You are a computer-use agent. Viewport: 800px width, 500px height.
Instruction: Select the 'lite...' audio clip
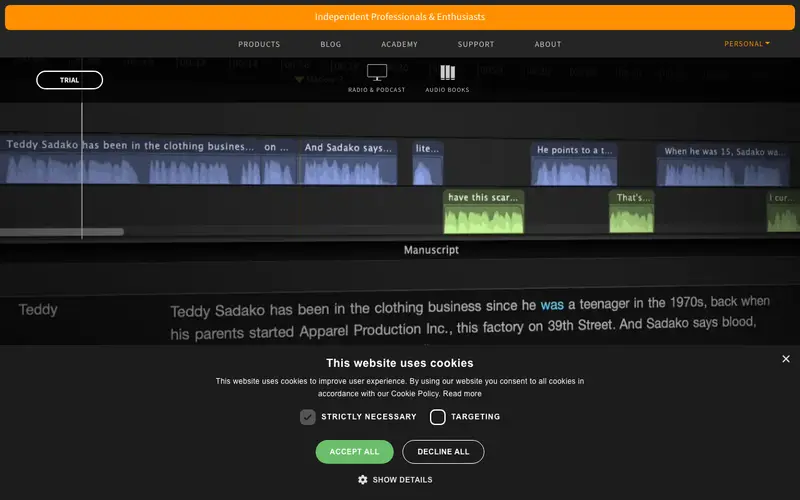pyautogui.click(x=428, y=163)
